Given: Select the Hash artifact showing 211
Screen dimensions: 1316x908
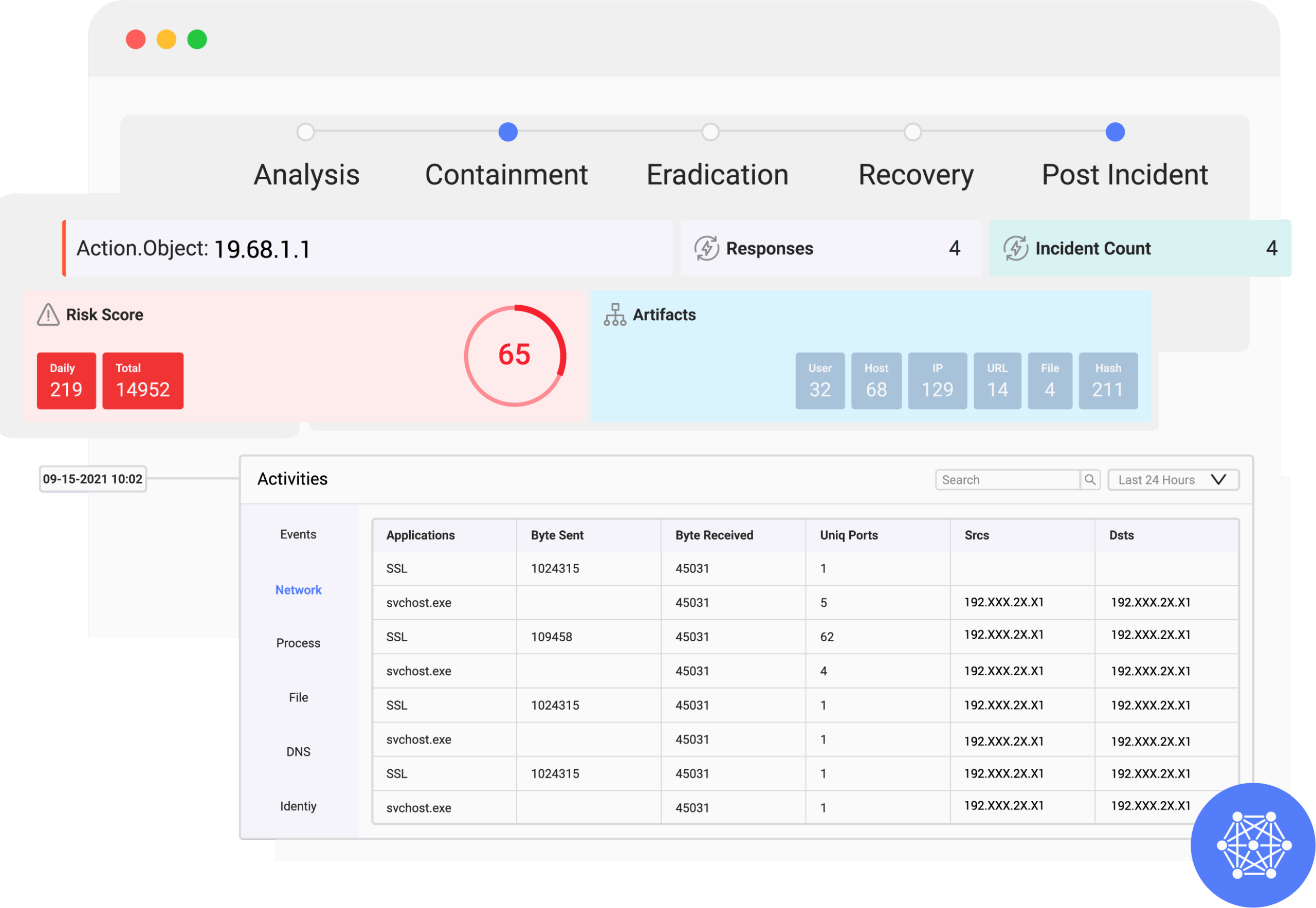Looking at the screenshot, I should click(x=1108, y=380).
